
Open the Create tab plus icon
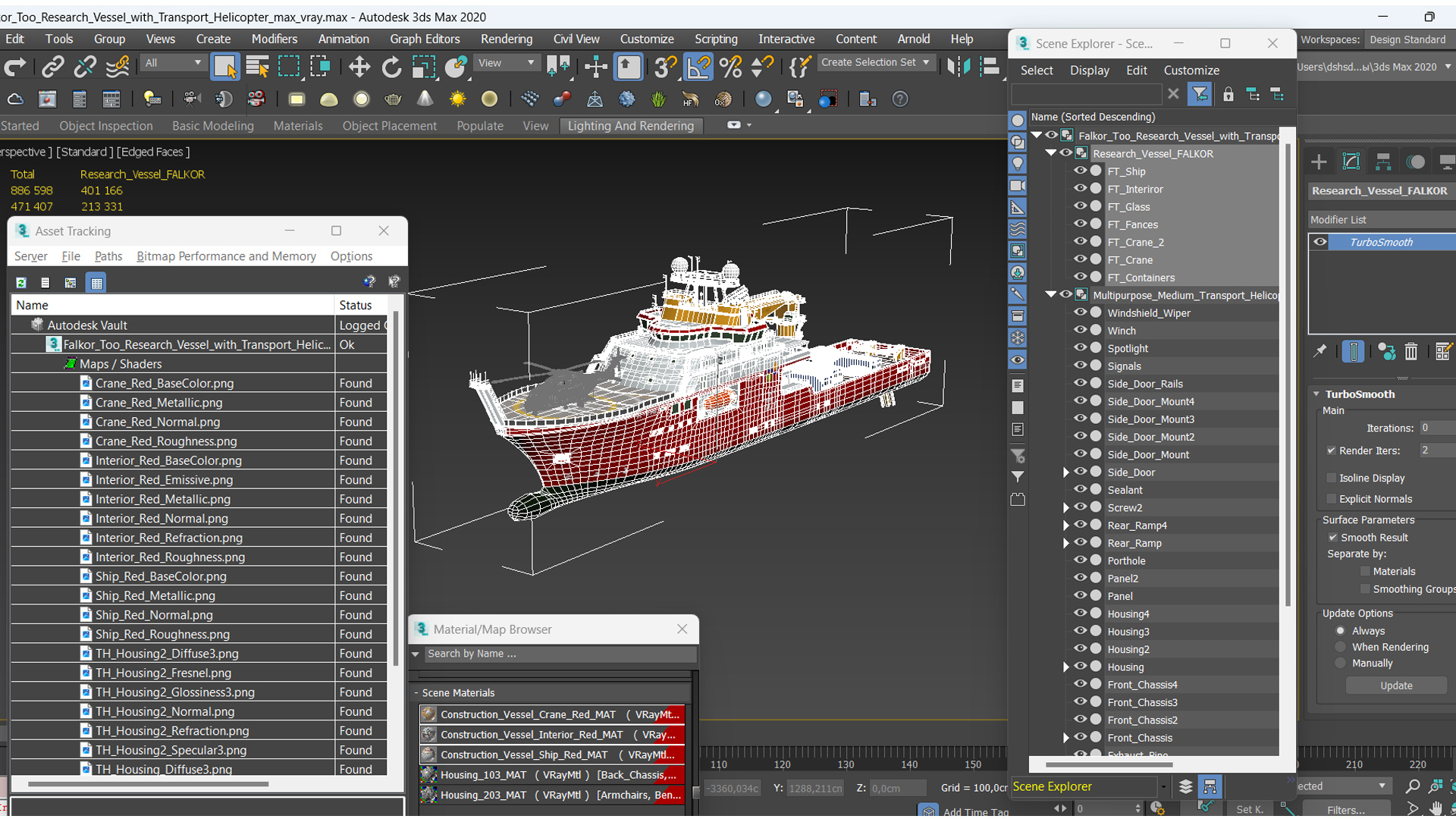click(x=1319, y=162)
